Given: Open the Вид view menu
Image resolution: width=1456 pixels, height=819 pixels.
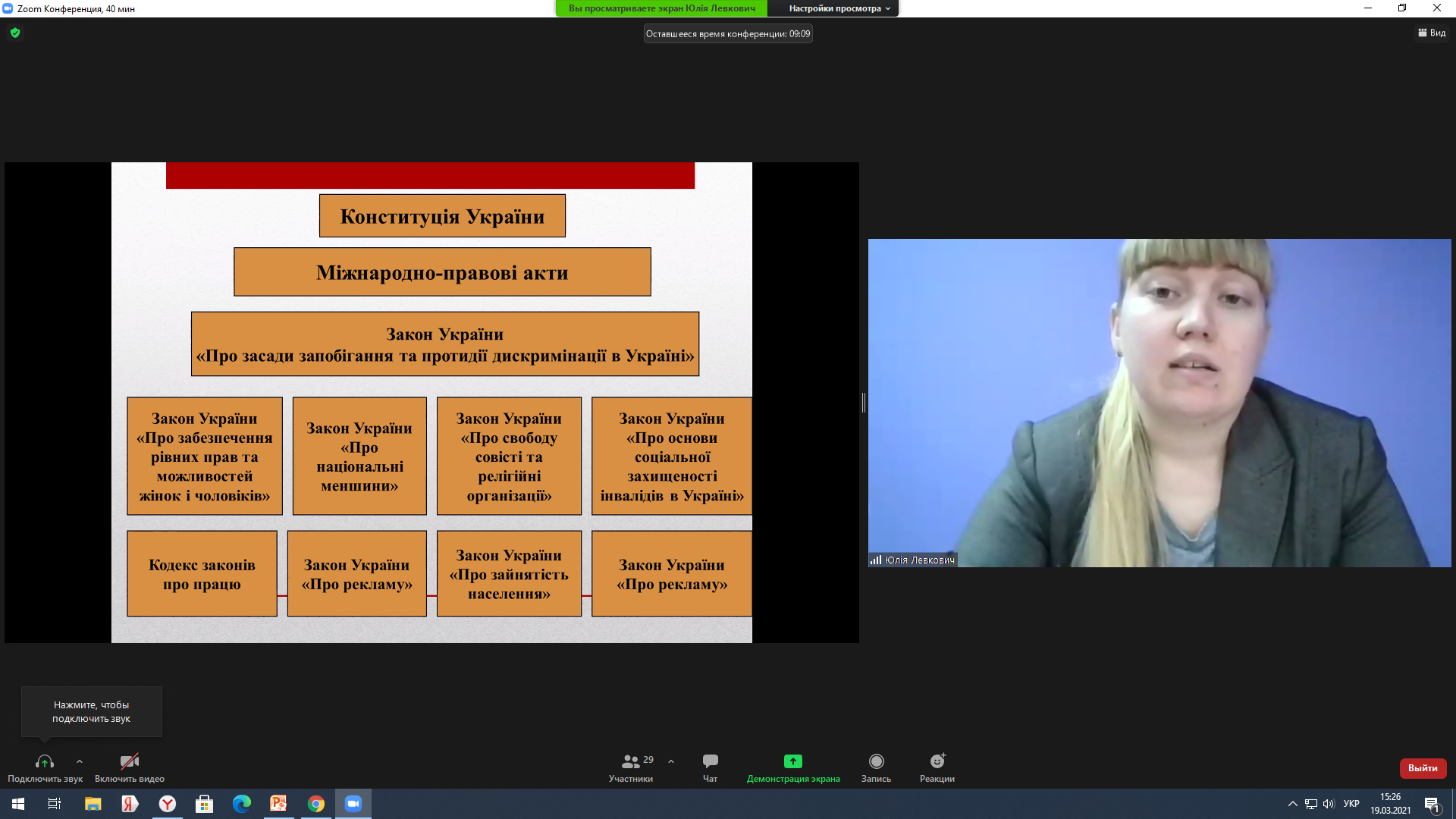Looking at the screenshot, I should click(x=1432, y=33).
